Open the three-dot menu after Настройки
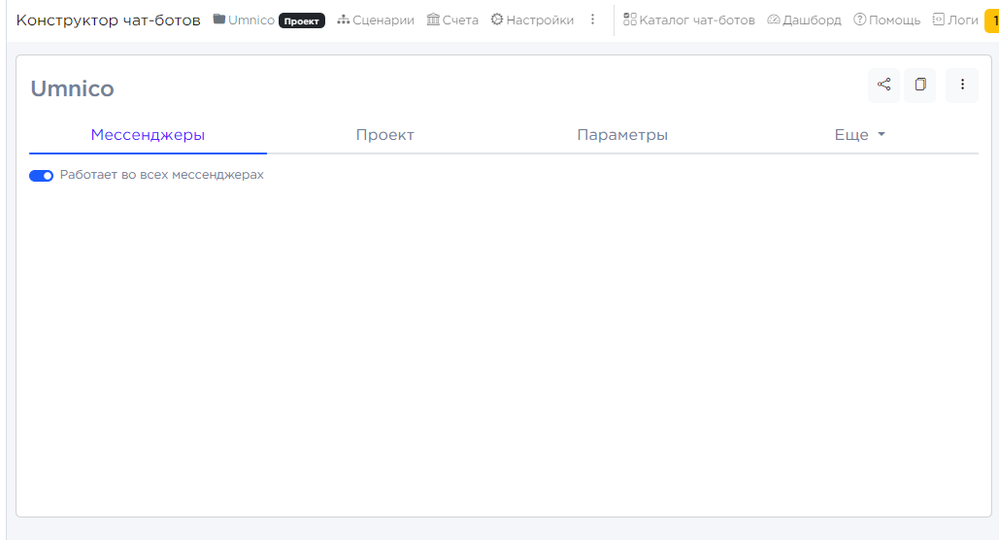This screenshot has height=540, width=999. [592, 20]
